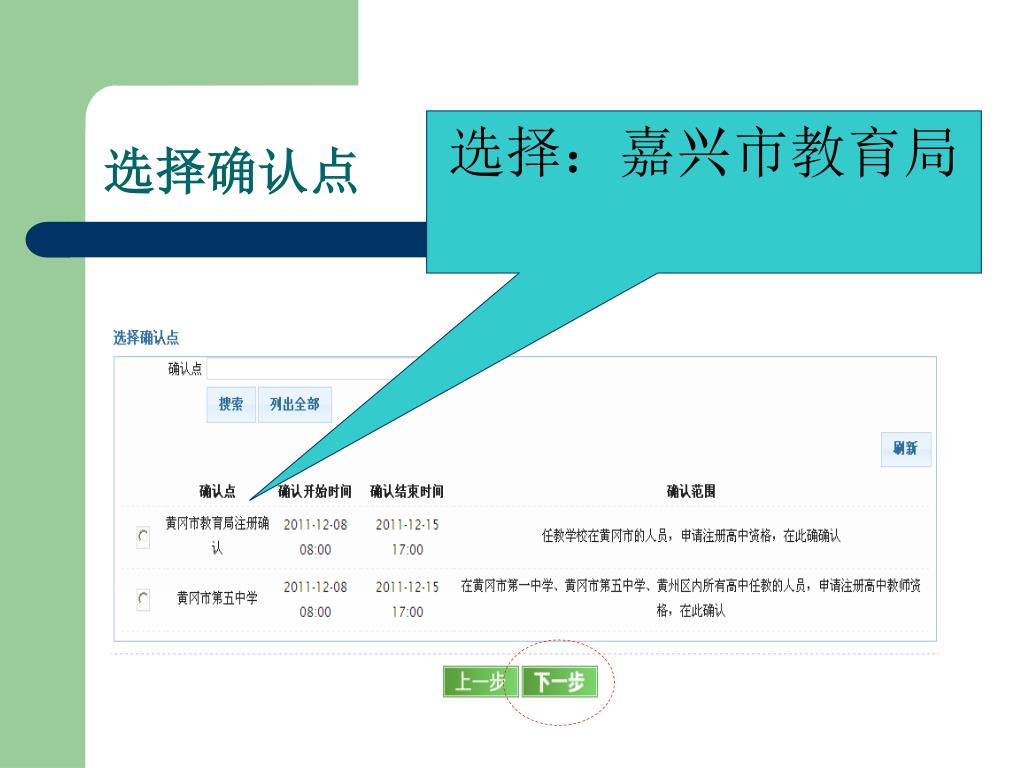Click the 确认范围 column header
Screen dimensions: 1024x768
691,491
